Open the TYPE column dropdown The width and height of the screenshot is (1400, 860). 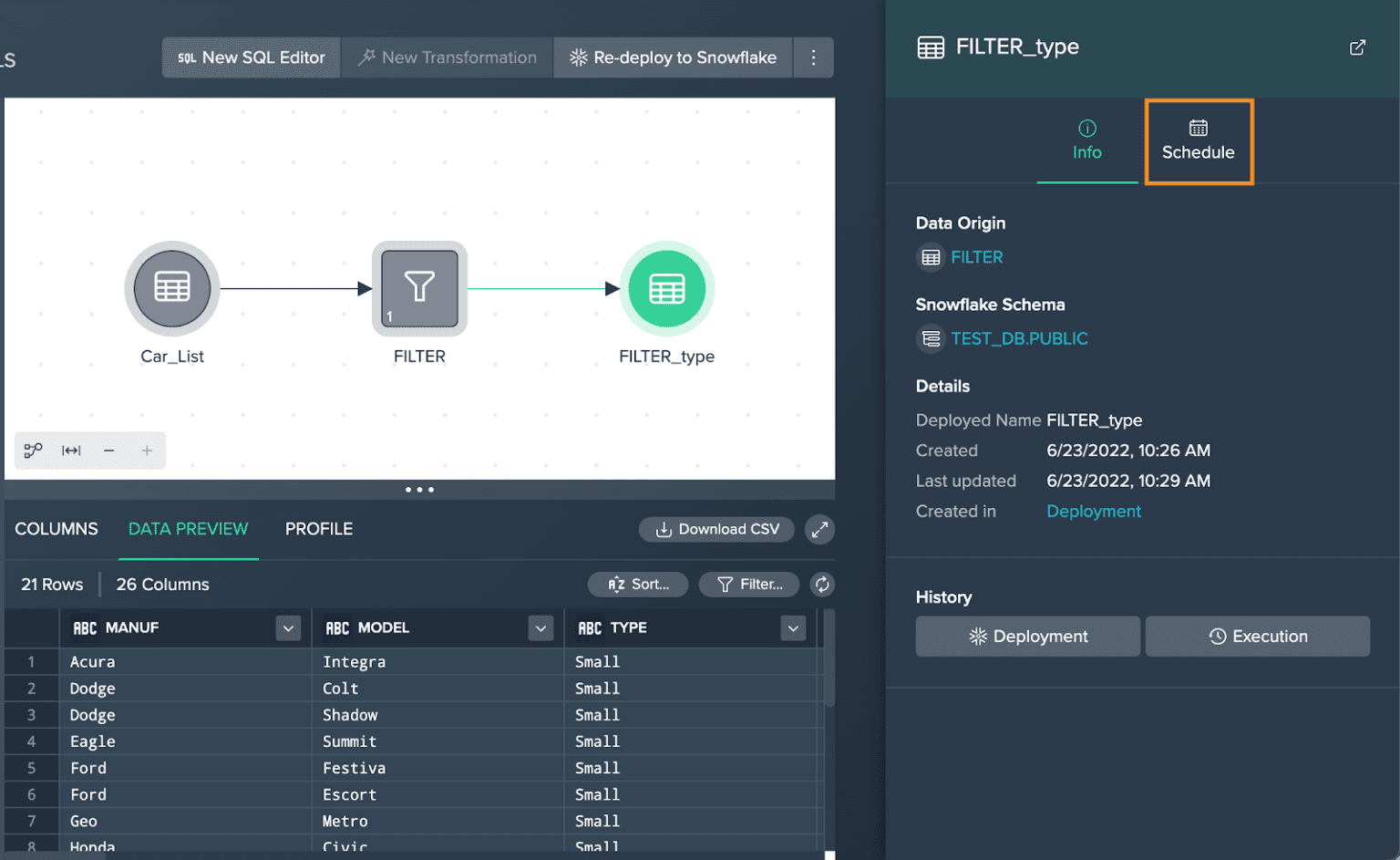[792, 627]
